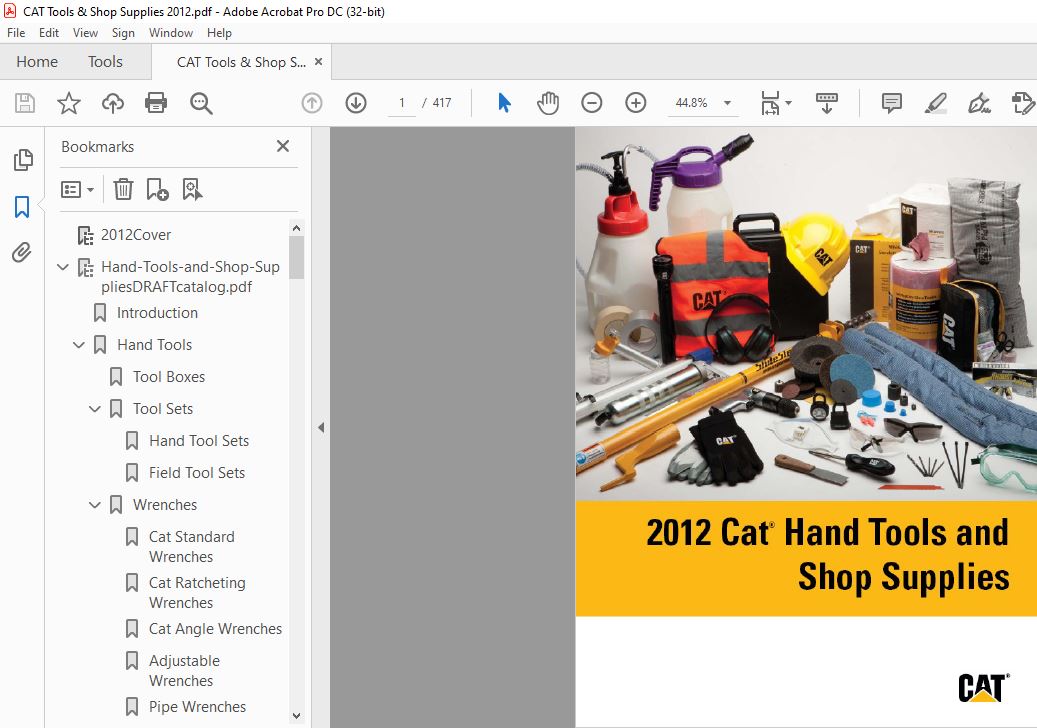Switch to the Tools tab

coord(105,61)
